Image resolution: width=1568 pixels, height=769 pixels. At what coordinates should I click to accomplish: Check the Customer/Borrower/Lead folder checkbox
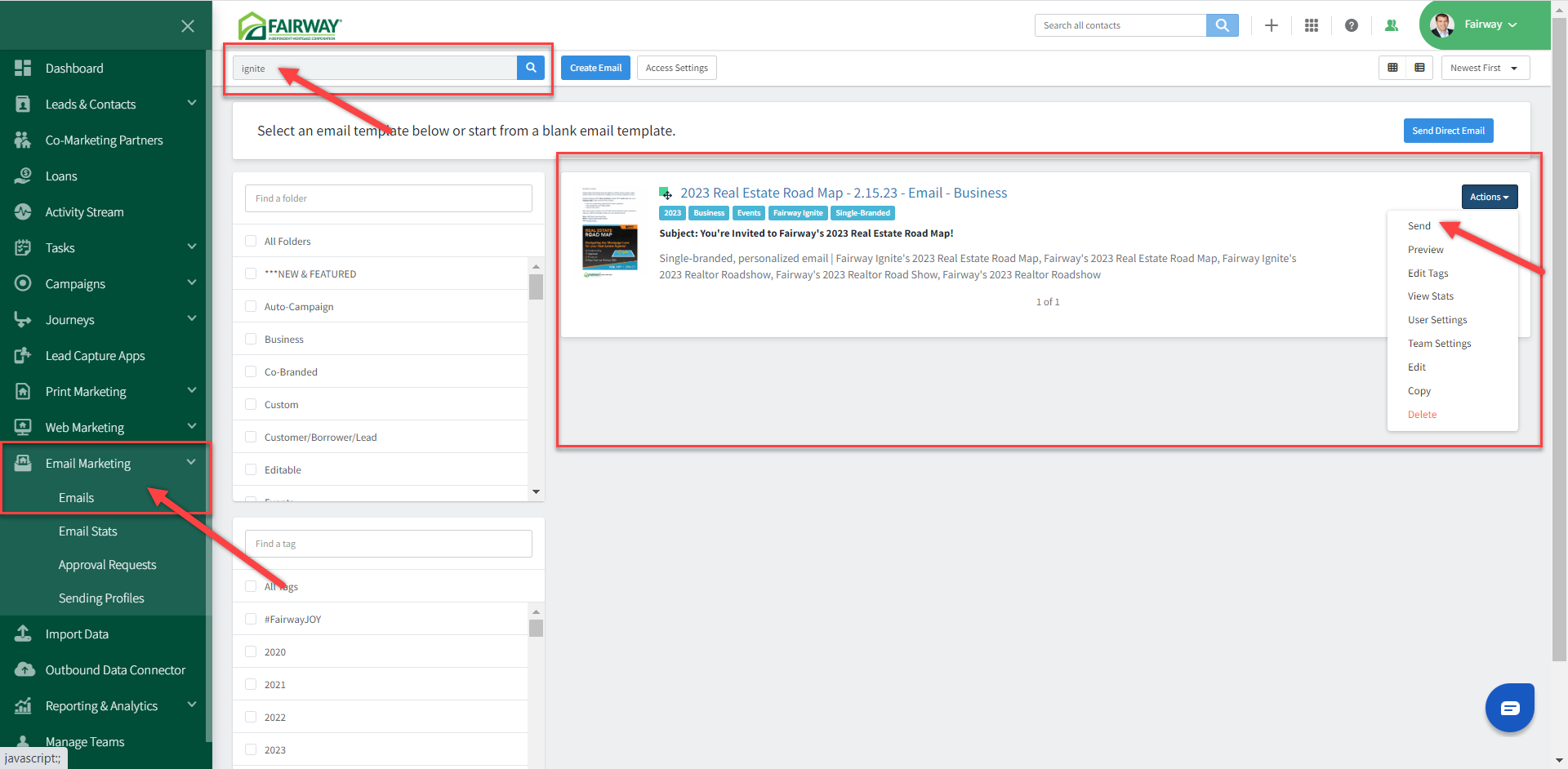tap(251, 437)
